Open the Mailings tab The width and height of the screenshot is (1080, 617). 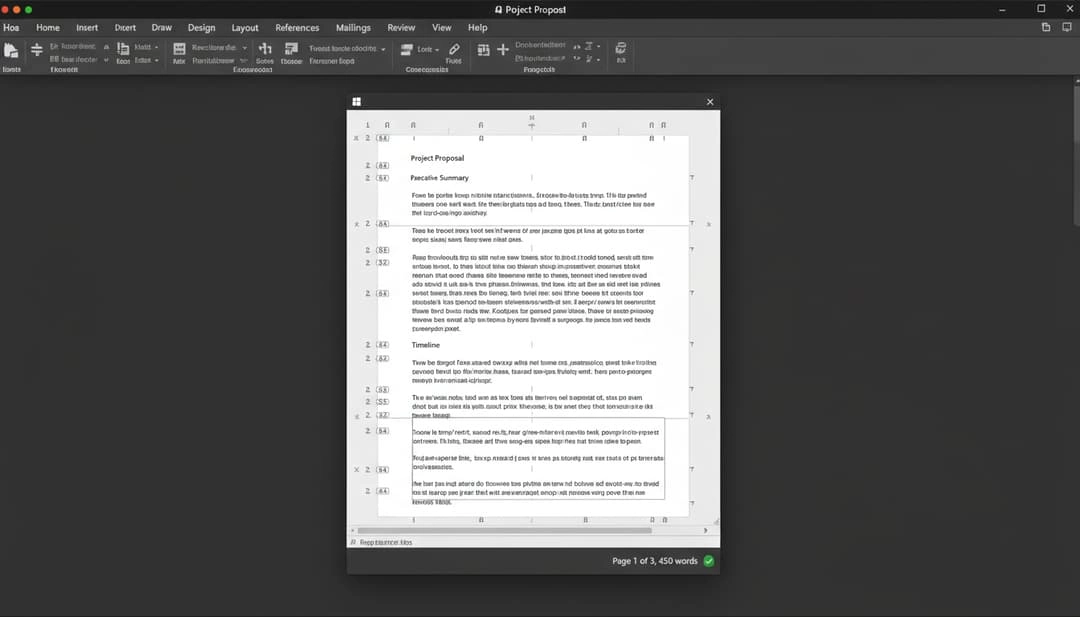[x=353, y=28]
